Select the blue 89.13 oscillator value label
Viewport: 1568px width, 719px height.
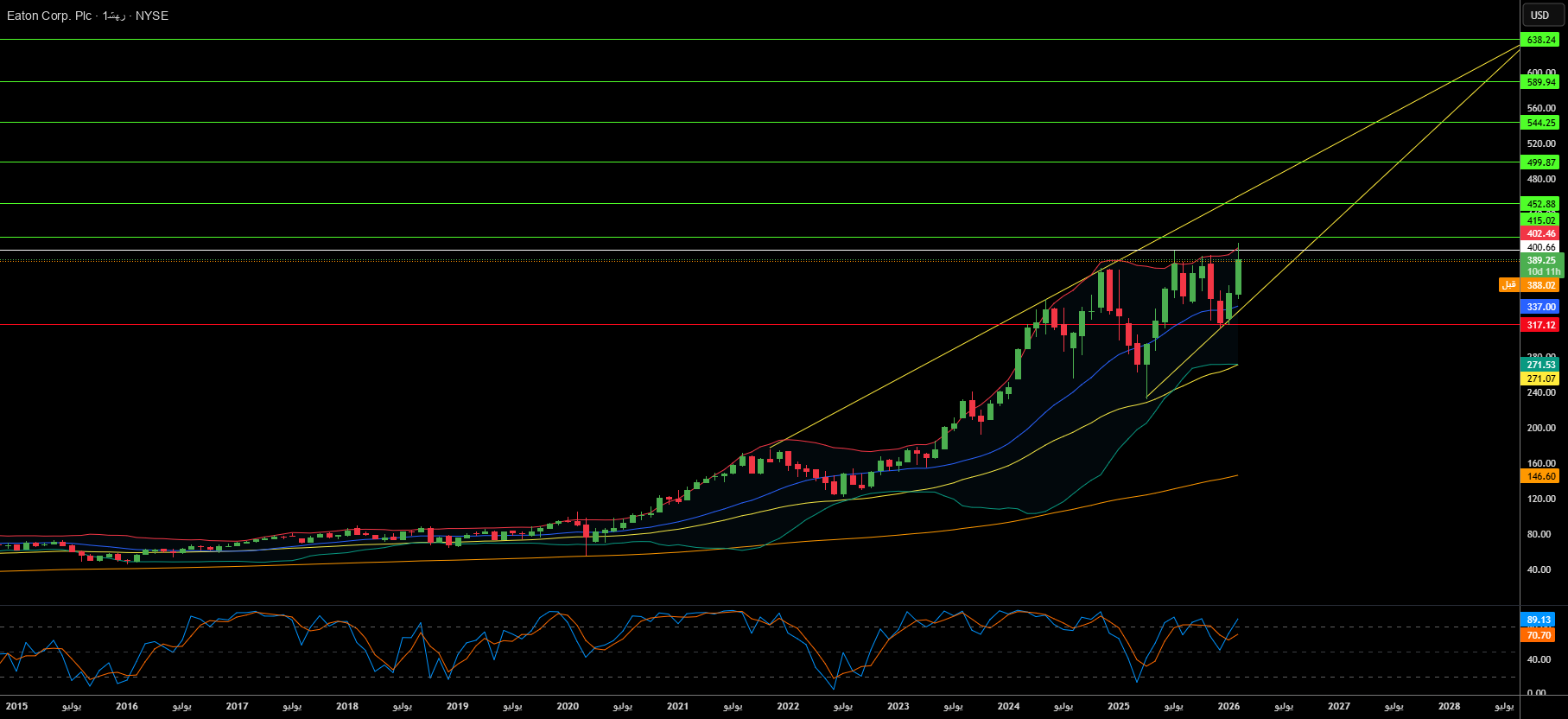point(1538,620)
